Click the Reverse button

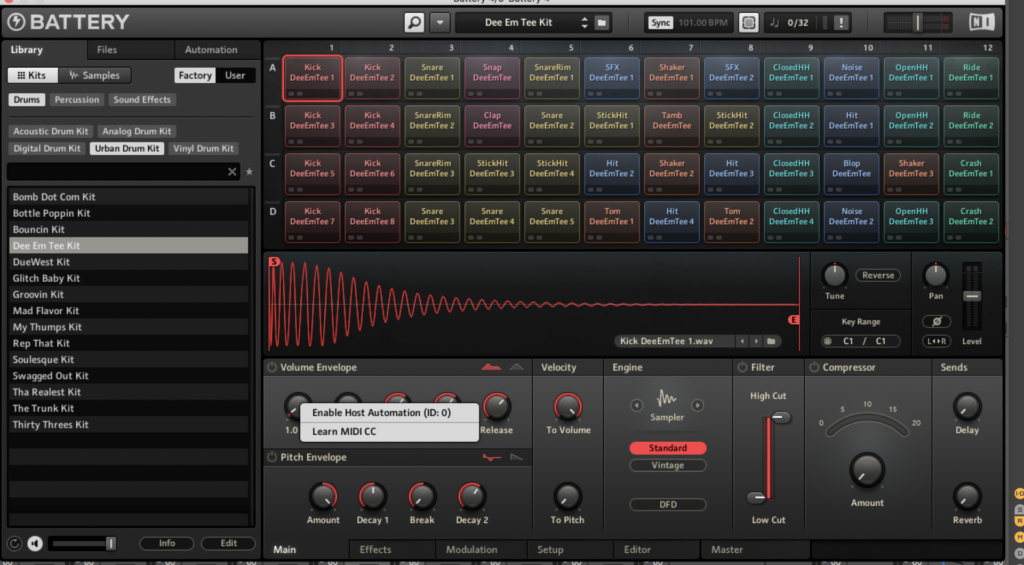[877, 275]
